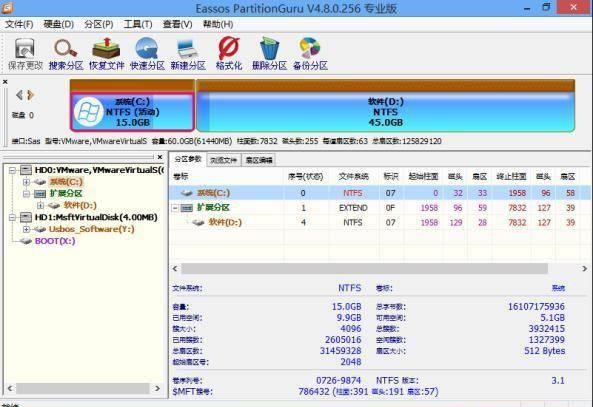Click the 起始柱面 column header
The width and height of the screenshot is (593, 407).
click(x=423, y=177)
